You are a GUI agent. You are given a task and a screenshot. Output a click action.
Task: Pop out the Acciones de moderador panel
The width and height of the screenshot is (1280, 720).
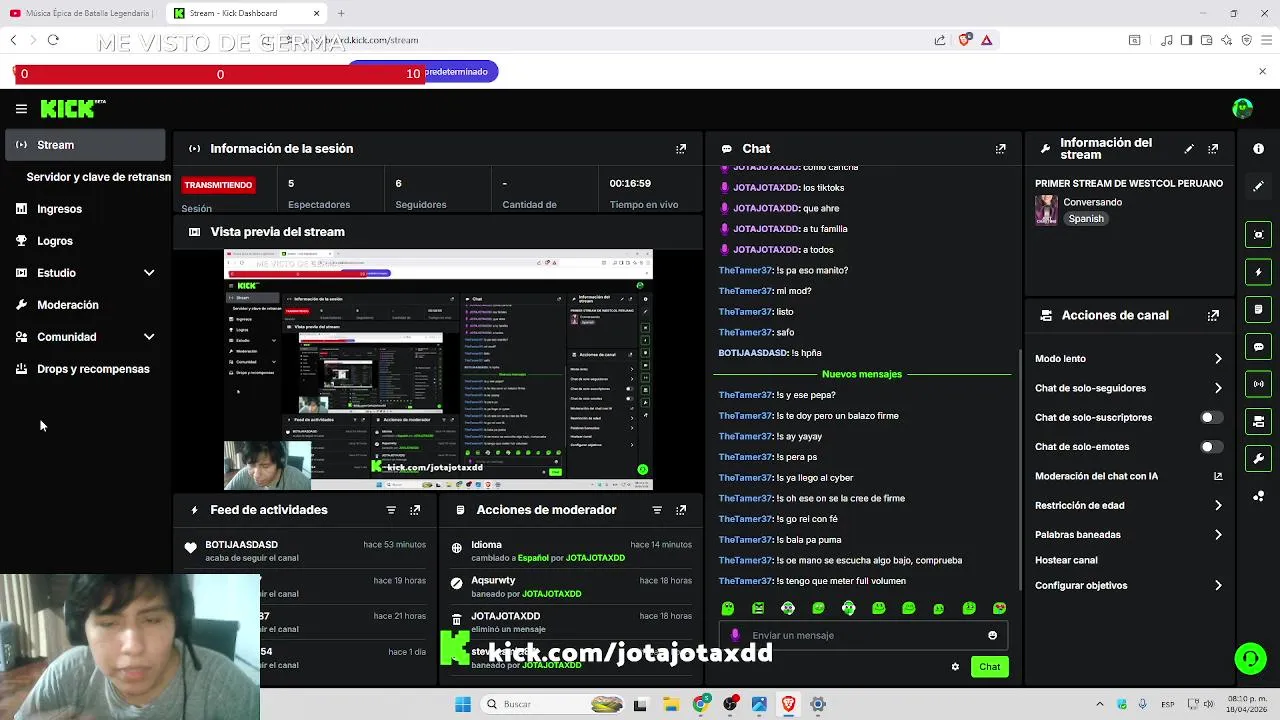pos(681,510)
